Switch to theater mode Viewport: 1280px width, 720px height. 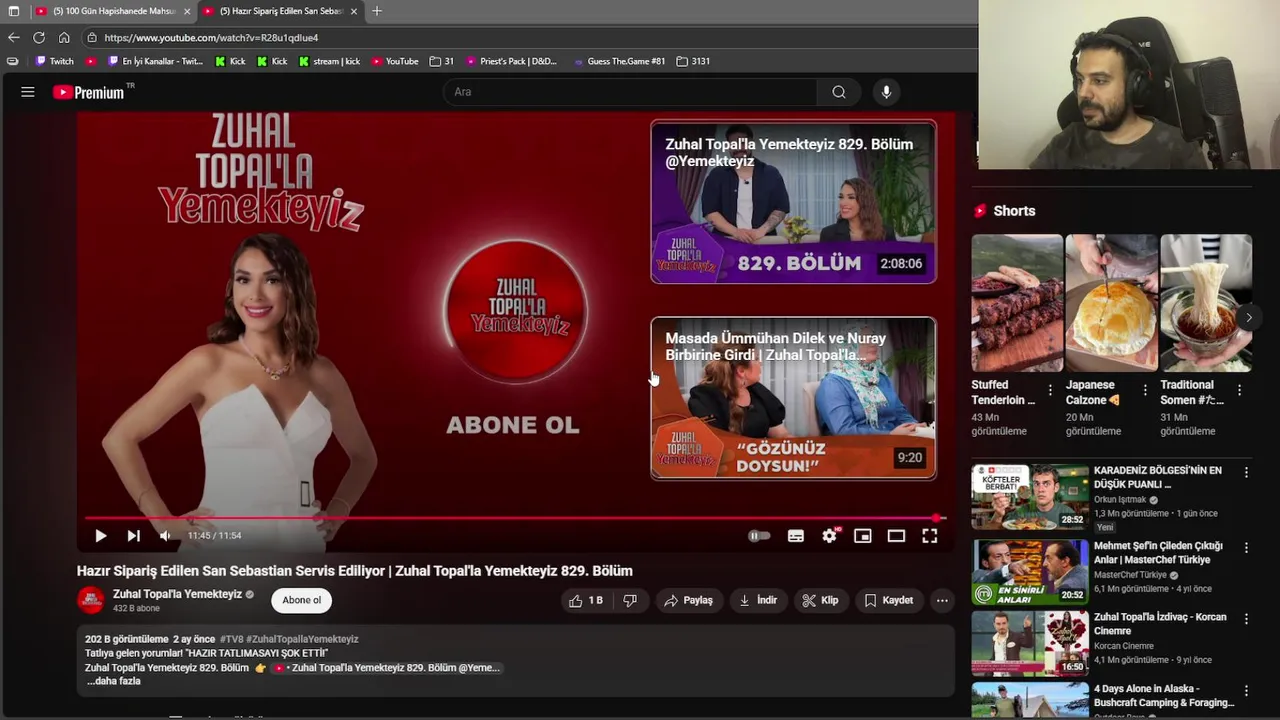coord(896,536)
